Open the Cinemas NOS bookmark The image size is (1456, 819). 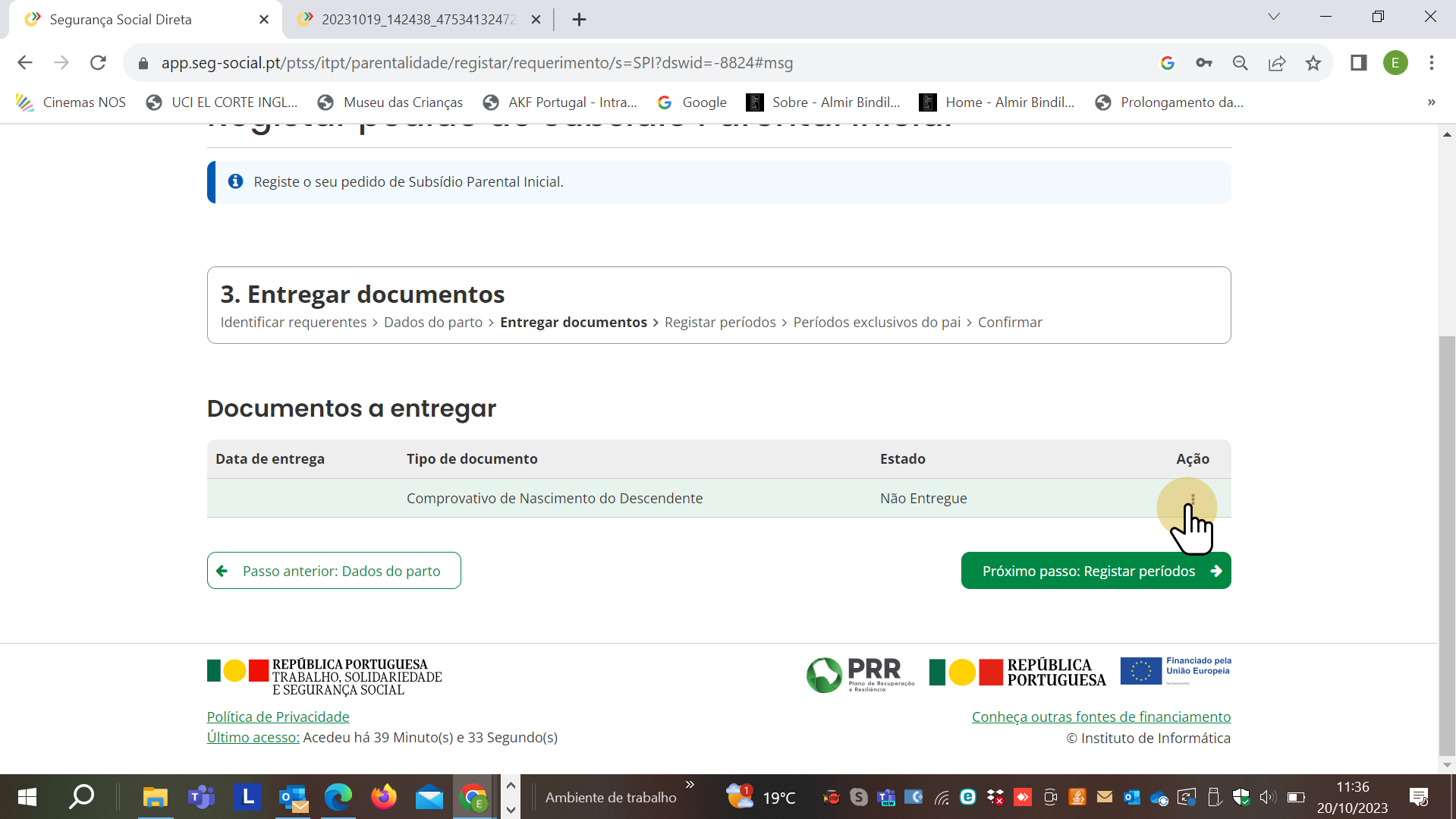point(71,102)
